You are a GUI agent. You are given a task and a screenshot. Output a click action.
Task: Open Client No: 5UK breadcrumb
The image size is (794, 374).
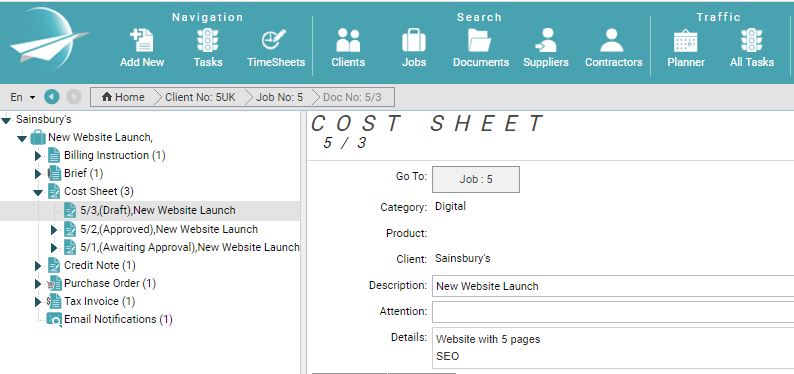click(x=200, y=97)
